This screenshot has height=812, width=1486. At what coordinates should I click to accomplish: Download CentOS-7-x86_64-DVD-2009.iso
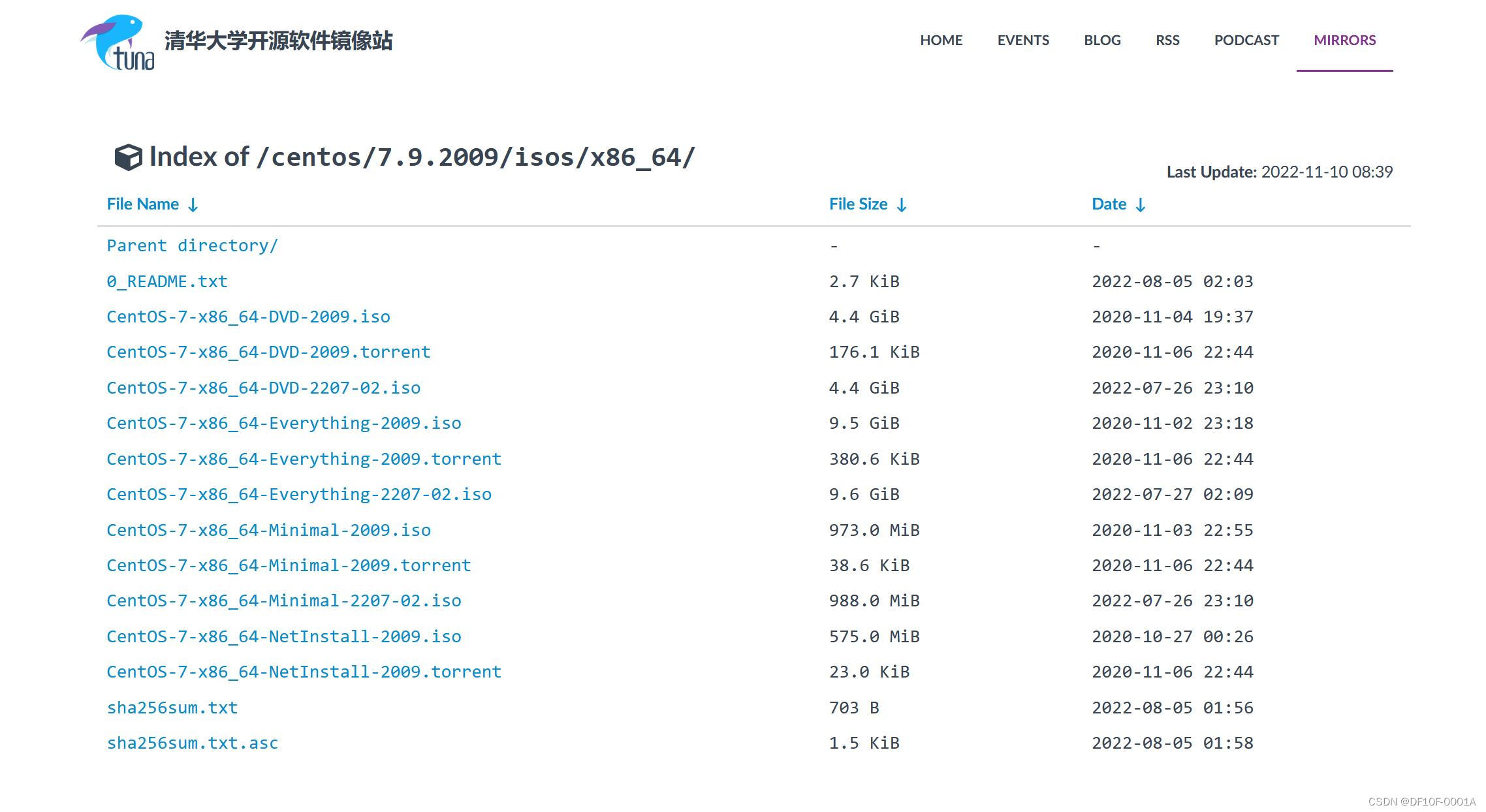coord(249,317)
